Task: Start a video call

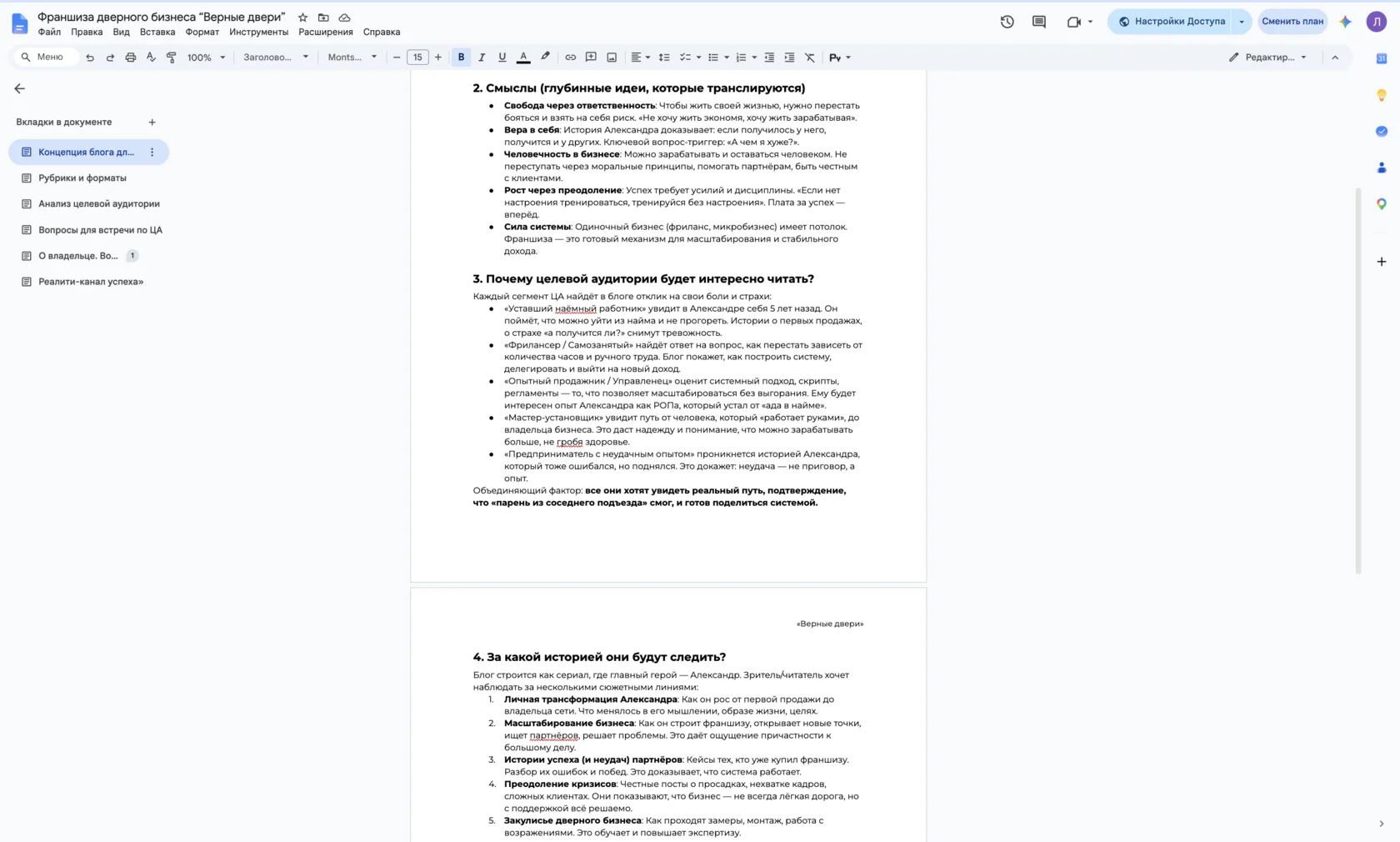Action: click(x=1074, y=22)
